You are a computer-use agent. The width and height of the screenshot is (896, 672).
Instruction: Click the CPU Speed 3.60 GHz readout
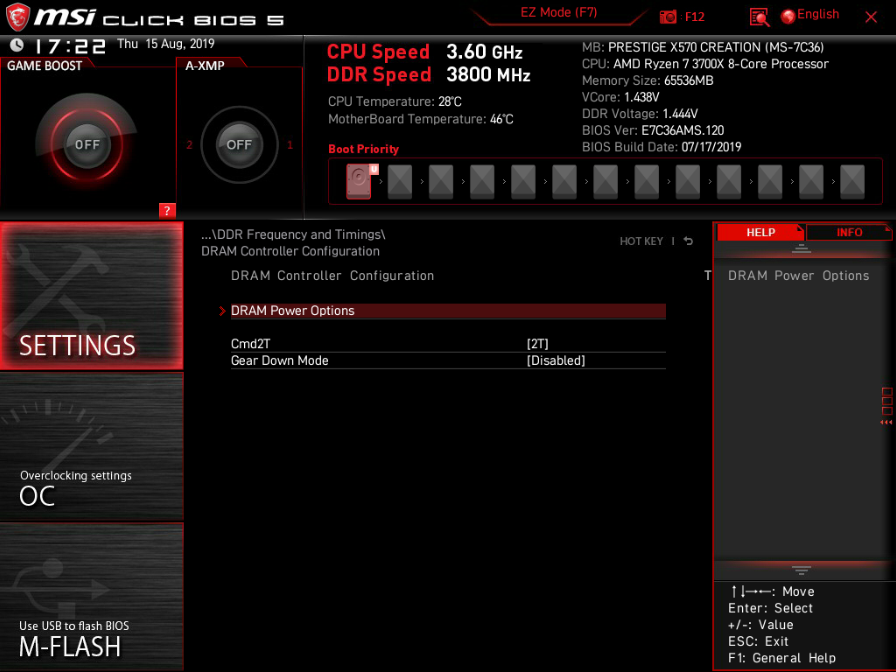[425, 52]
